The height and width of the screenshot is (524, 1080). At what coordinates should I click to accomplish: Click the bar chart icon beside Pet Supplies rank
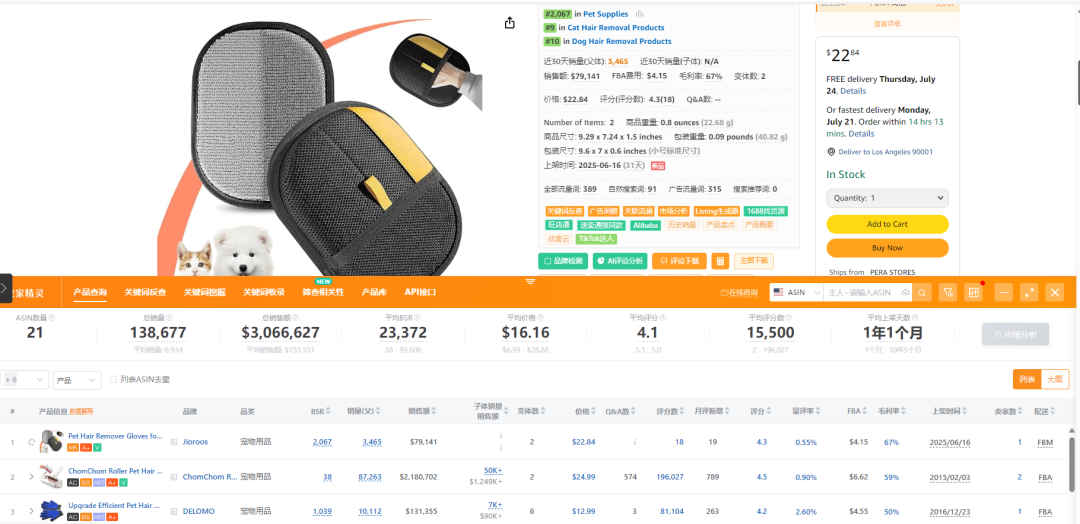640,14
